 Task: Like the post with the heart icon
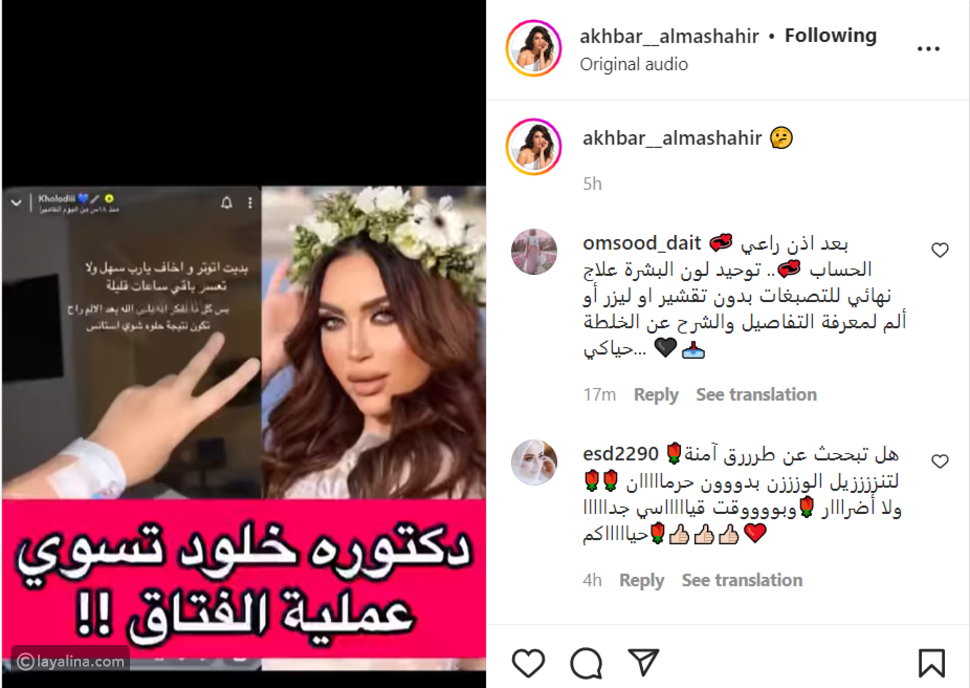point(528,663)
